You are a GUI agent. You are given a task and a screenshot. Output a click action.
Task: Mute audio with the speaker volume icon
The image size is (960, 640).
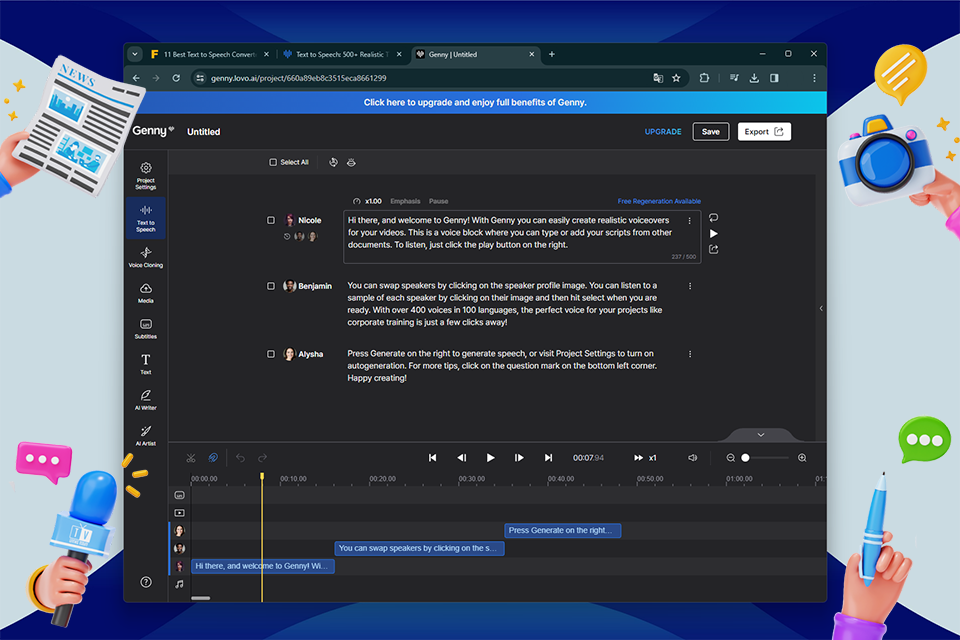point(693,458)
